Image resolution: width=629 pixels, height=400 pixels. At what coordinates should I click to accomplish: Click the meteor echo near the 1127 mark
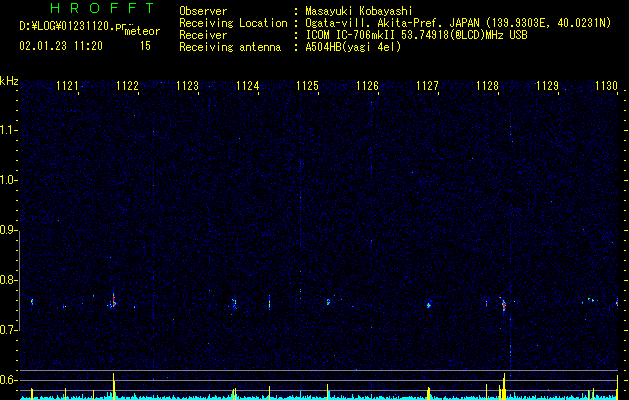(x=429, y=305)
